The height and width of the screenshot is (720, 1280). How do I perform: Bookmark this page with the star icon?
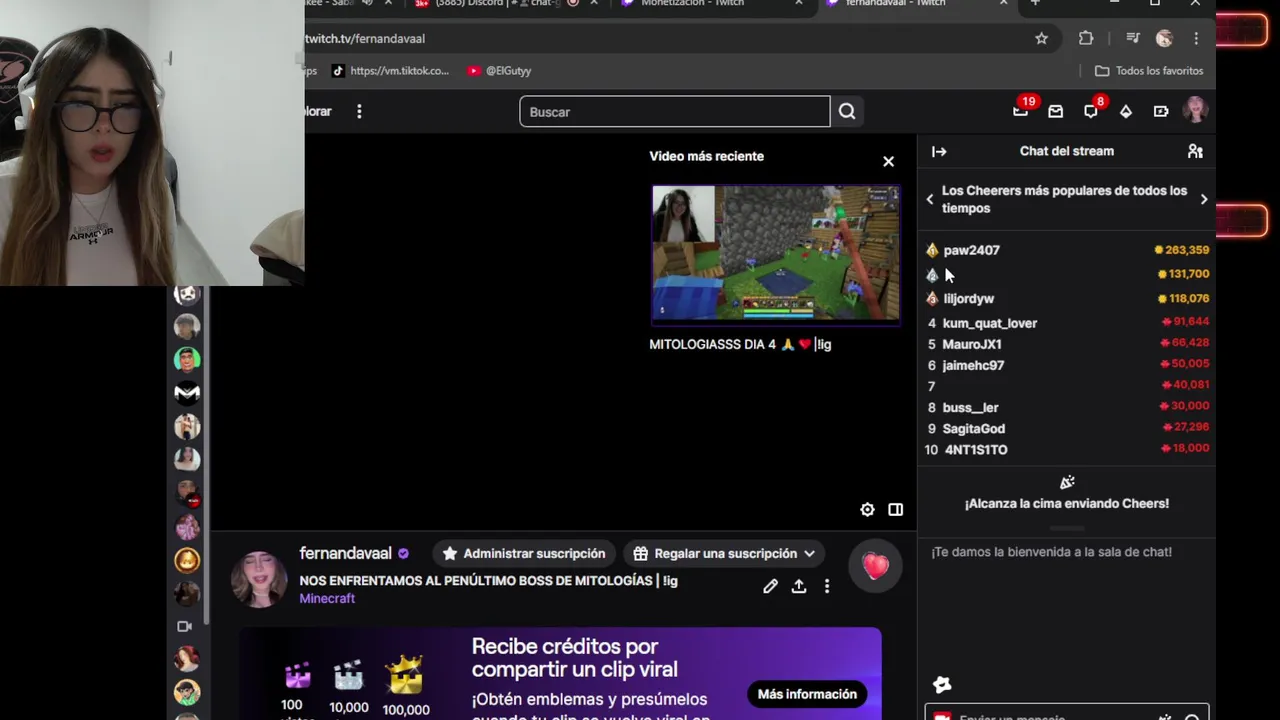pyautogui.click(x=1041, y=38)
